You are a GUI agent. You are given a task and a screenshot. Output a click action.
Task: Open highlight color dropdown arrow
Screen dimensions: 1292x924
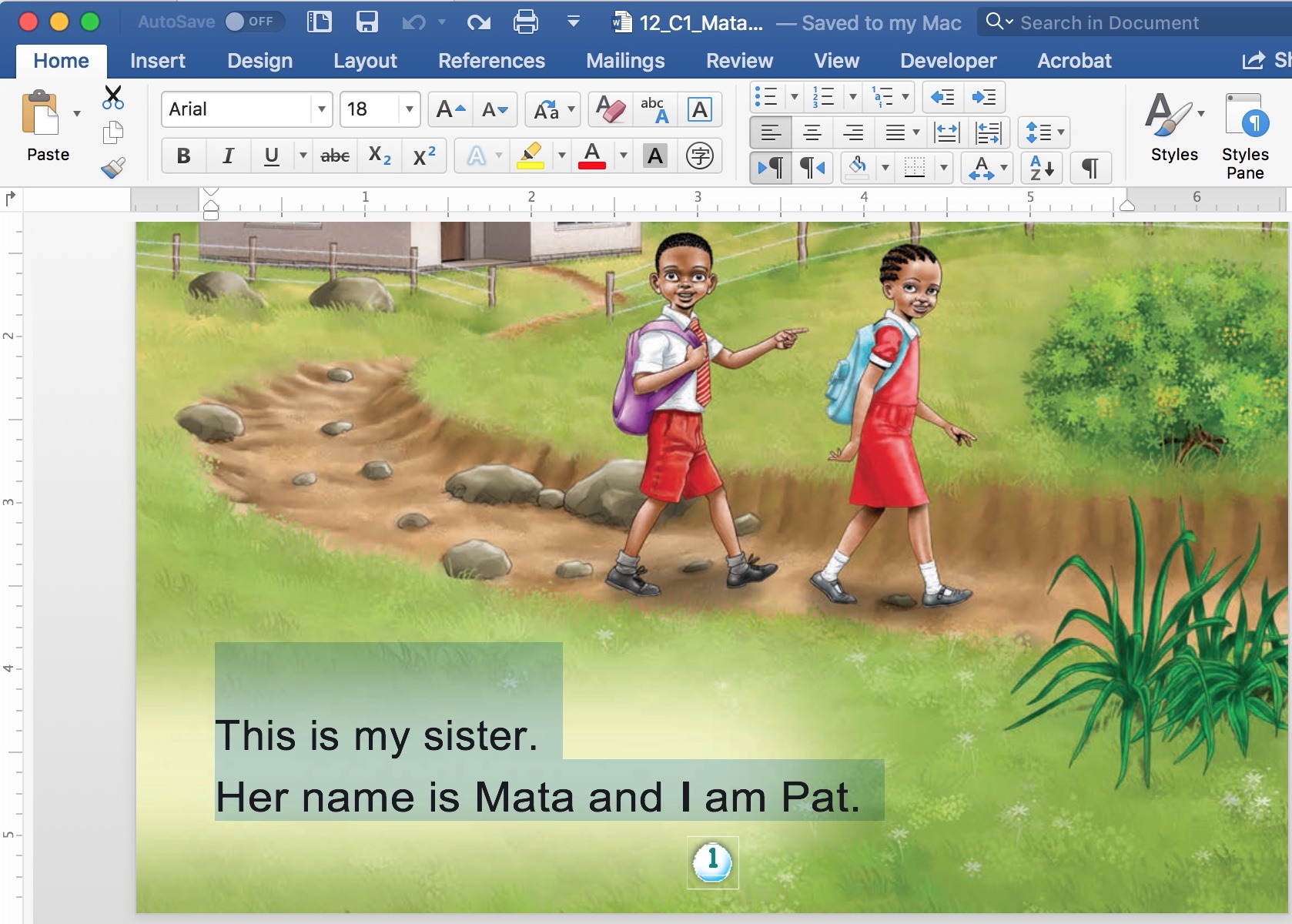(562, 156)
